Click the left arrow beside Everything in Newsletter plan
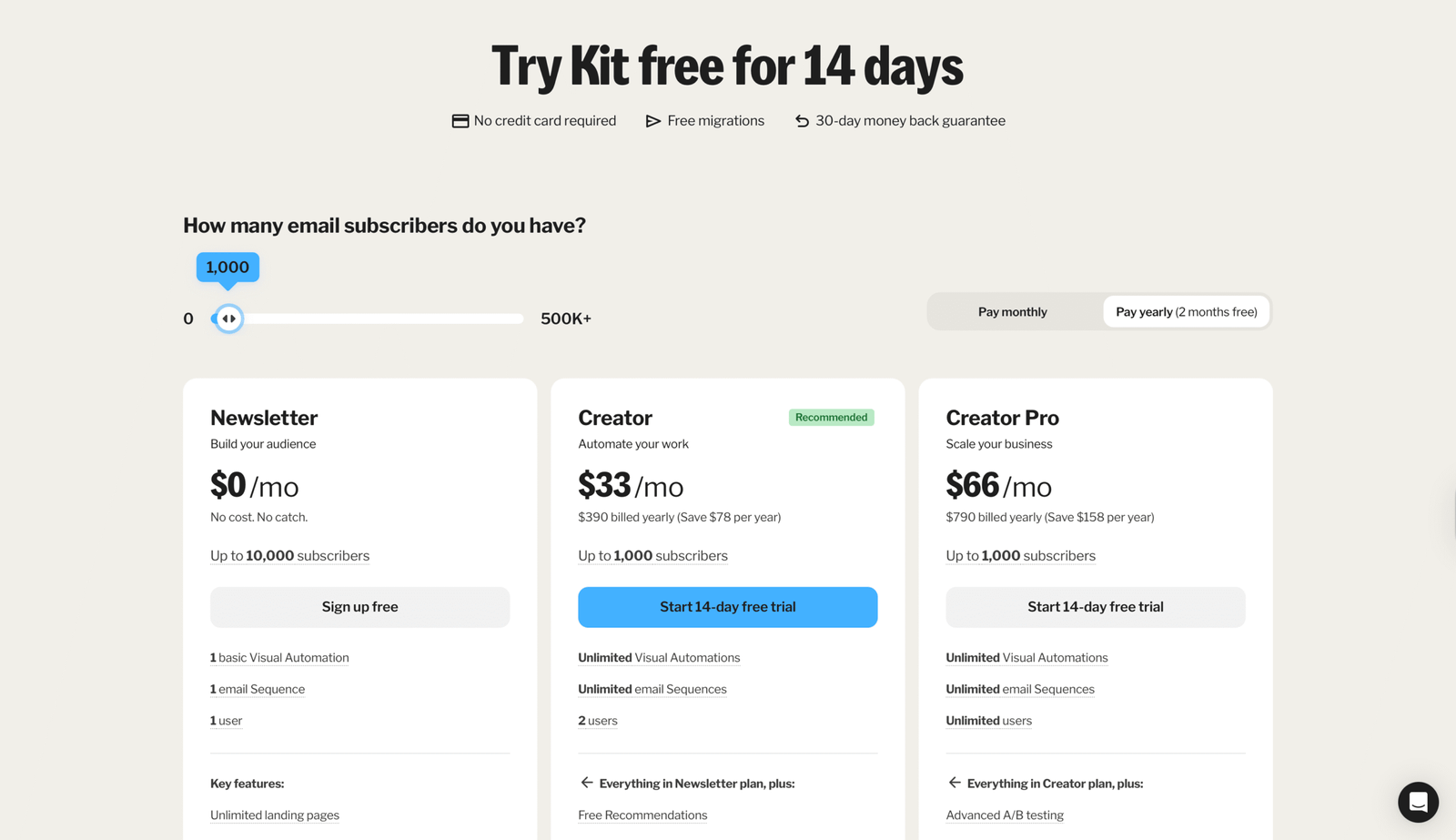Image resolution: width=1456 pixels, height=840 pixels. pos(587,783)
